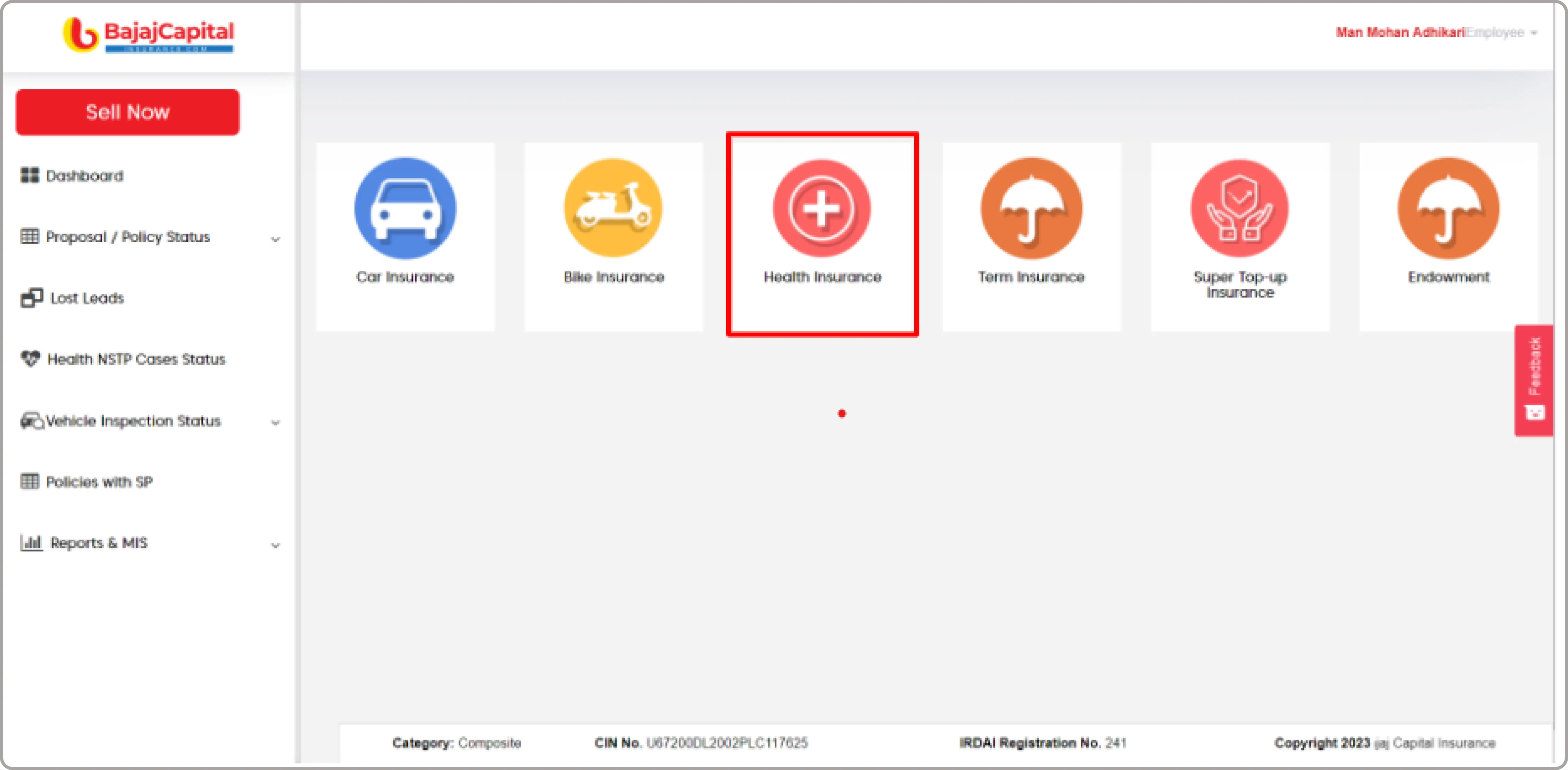The width and height of the screenshot is (1568, 770).
Task: Open Proposal / Policy Status menu
Action: click(x=128, y=237)
